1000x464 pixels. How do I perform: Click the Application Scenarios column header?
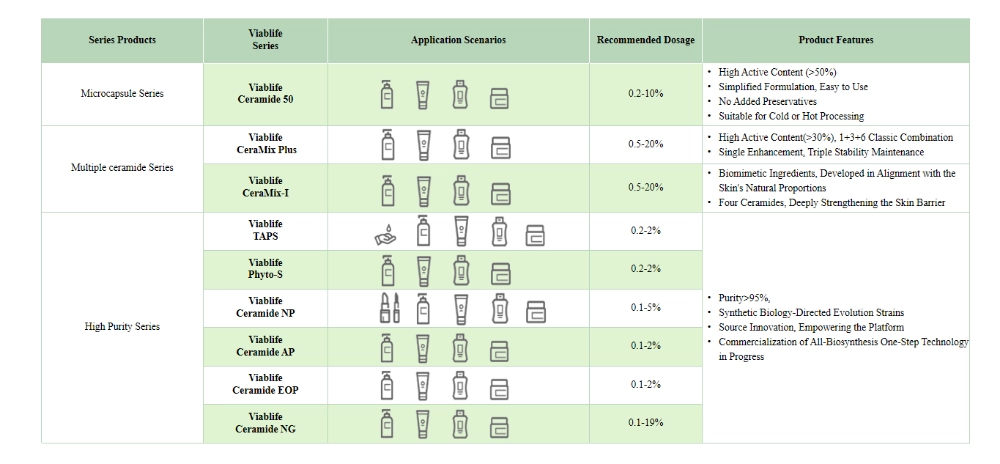[458, 40]
